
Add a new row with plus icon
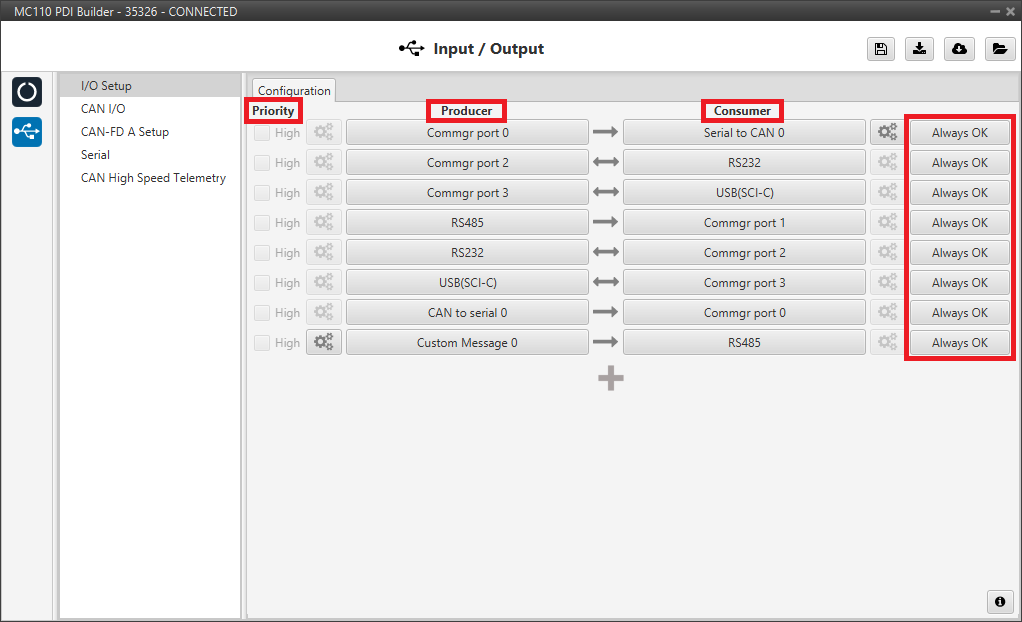(x=611, y=378)
